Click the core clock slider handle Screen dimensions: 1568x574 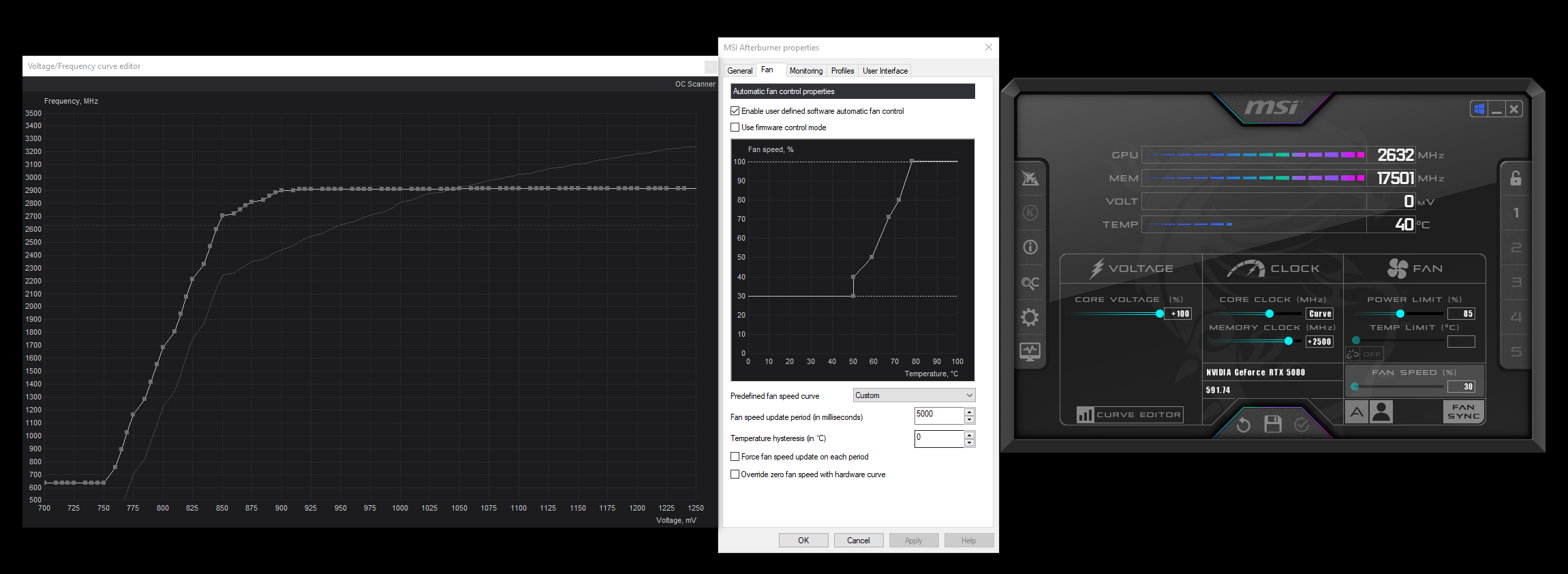point(1269,314)
